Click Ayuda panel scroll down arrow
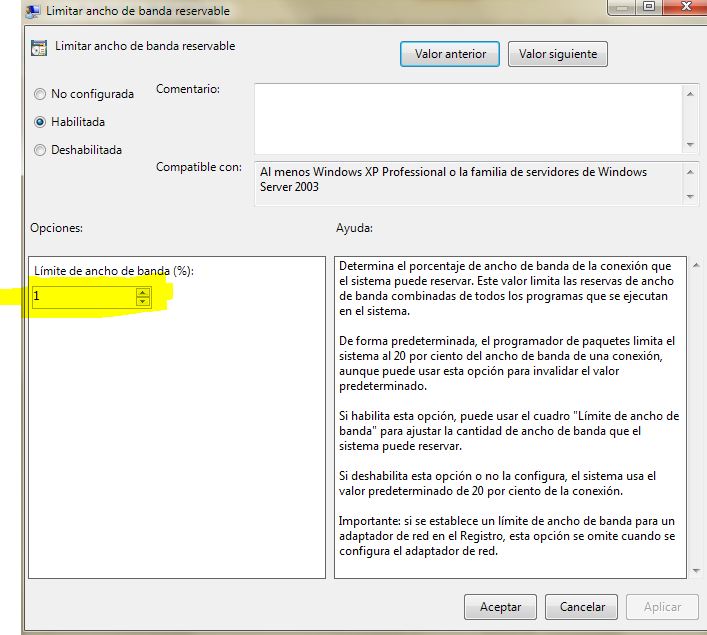 point(696,571)
